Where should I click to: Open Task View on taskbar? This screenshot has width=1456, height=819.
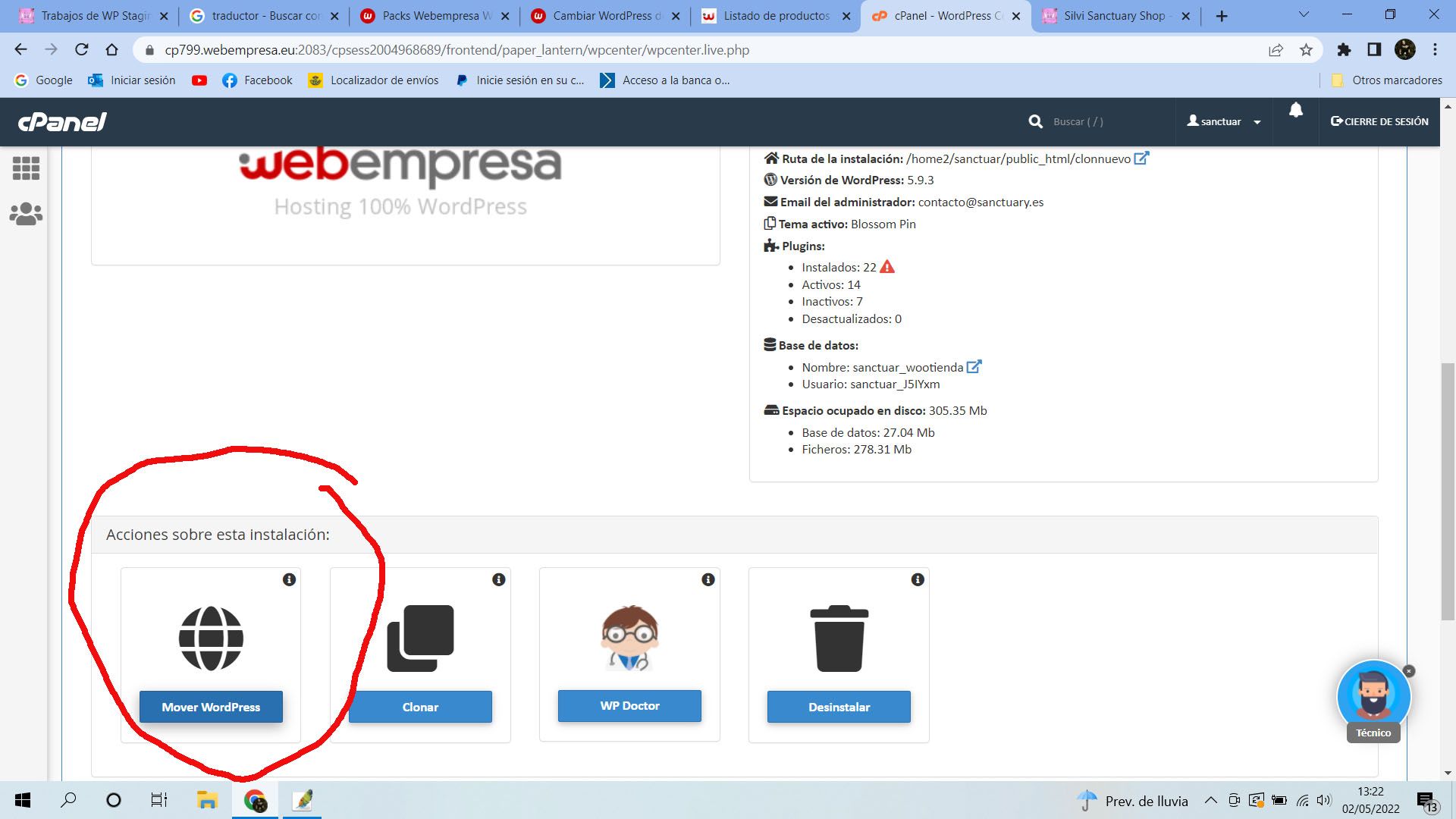pos(158,800)
